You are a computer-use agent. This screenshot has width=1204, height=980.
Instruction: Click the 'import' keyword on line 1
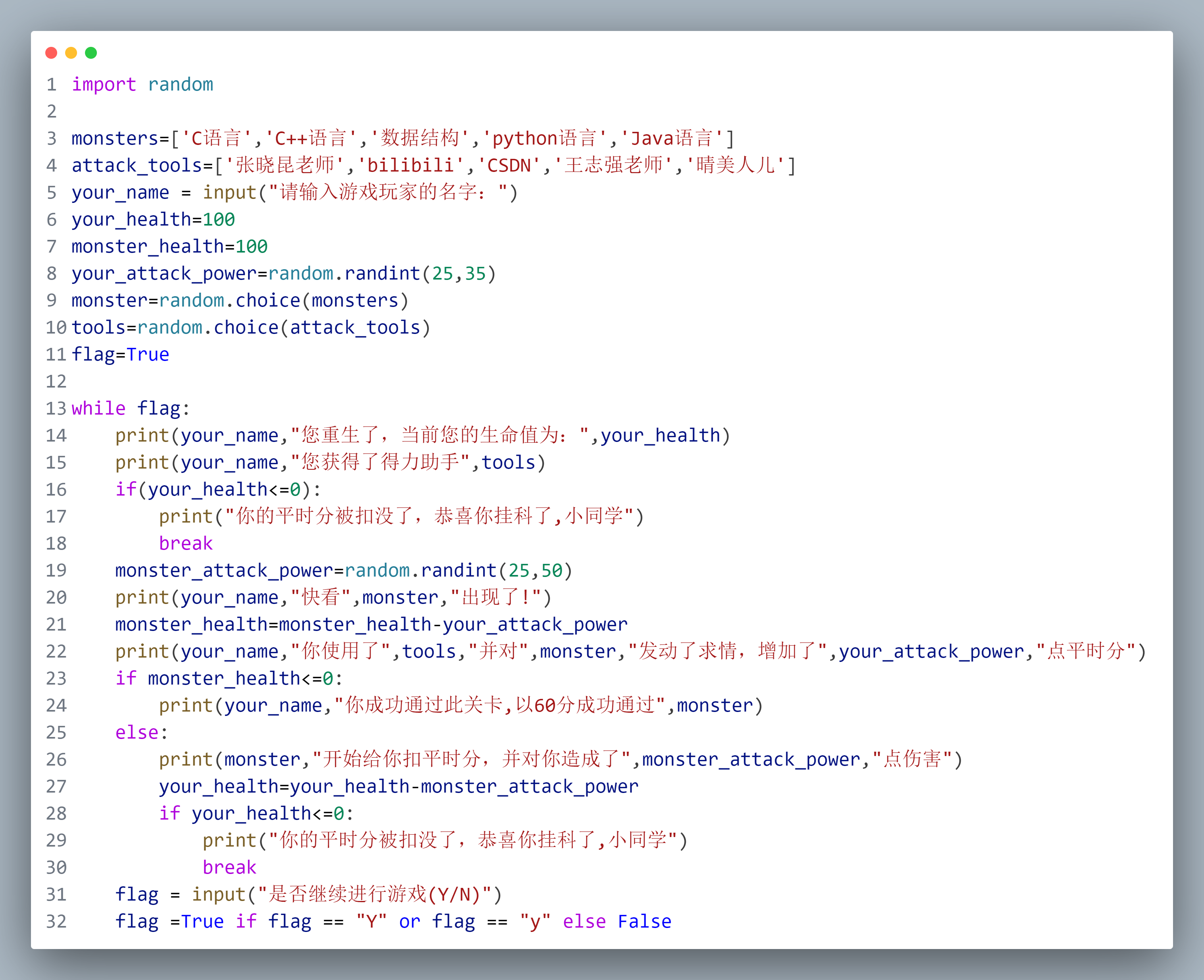coord(104,85)
